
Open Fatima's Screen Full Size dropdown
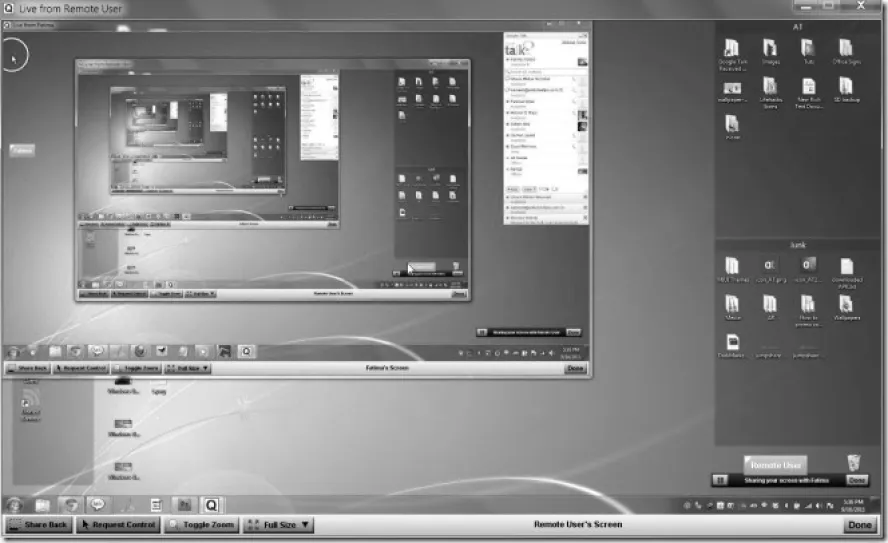(x=187, y=368)
